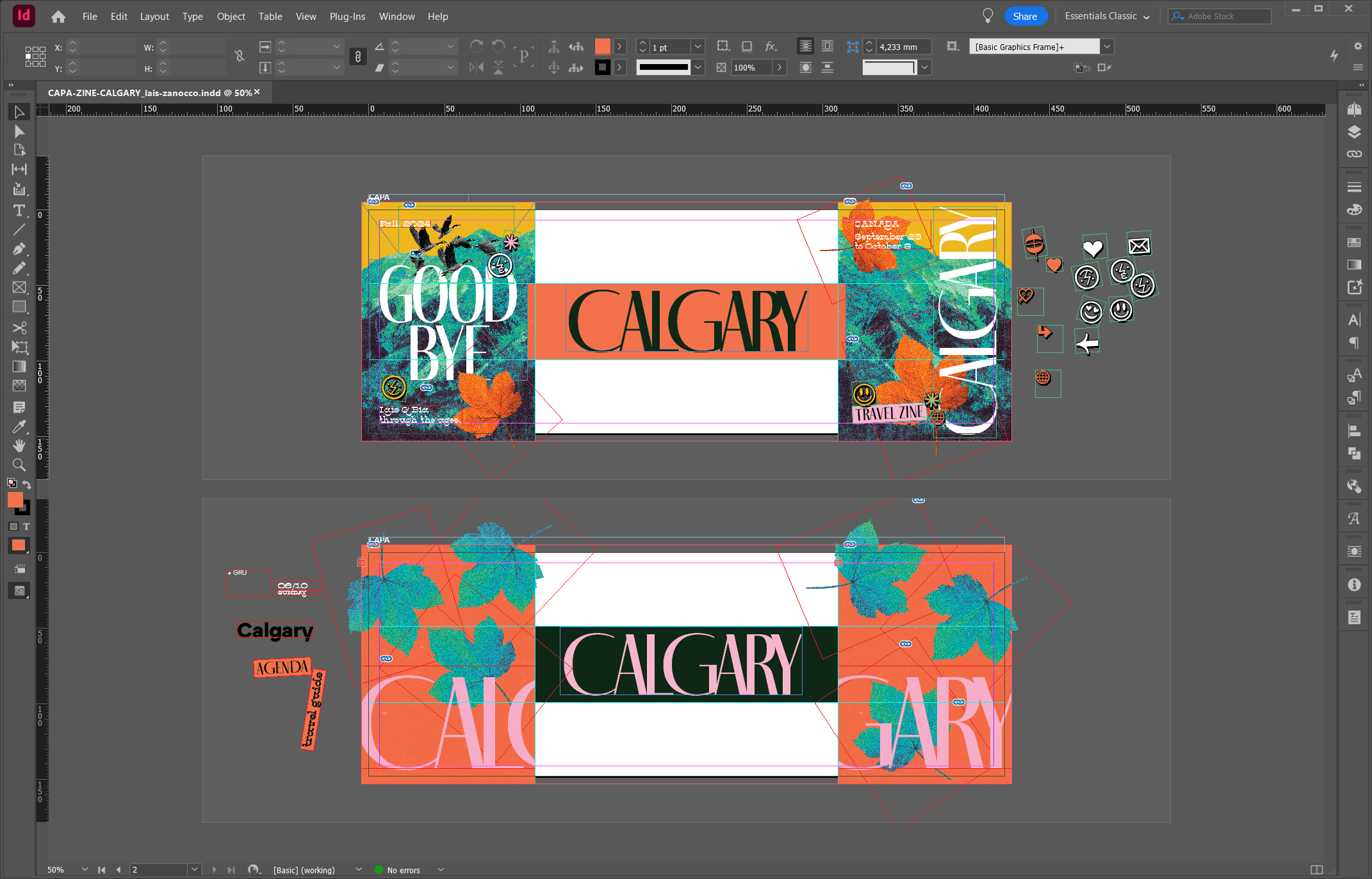
Task: Choose the Zoom tool in toolbox
Action: pyautogui.click(x=19, y=464)
